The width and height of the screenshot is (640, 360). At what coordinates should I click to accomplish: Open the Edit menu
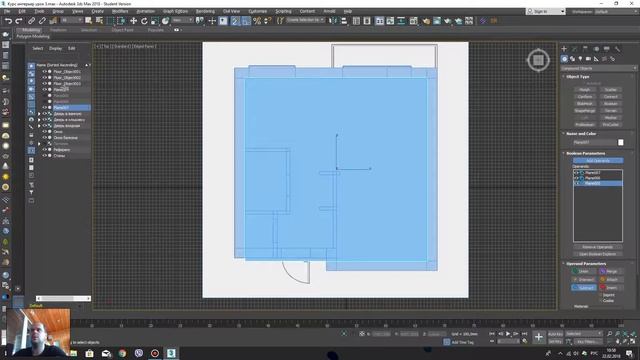[22, 11]
